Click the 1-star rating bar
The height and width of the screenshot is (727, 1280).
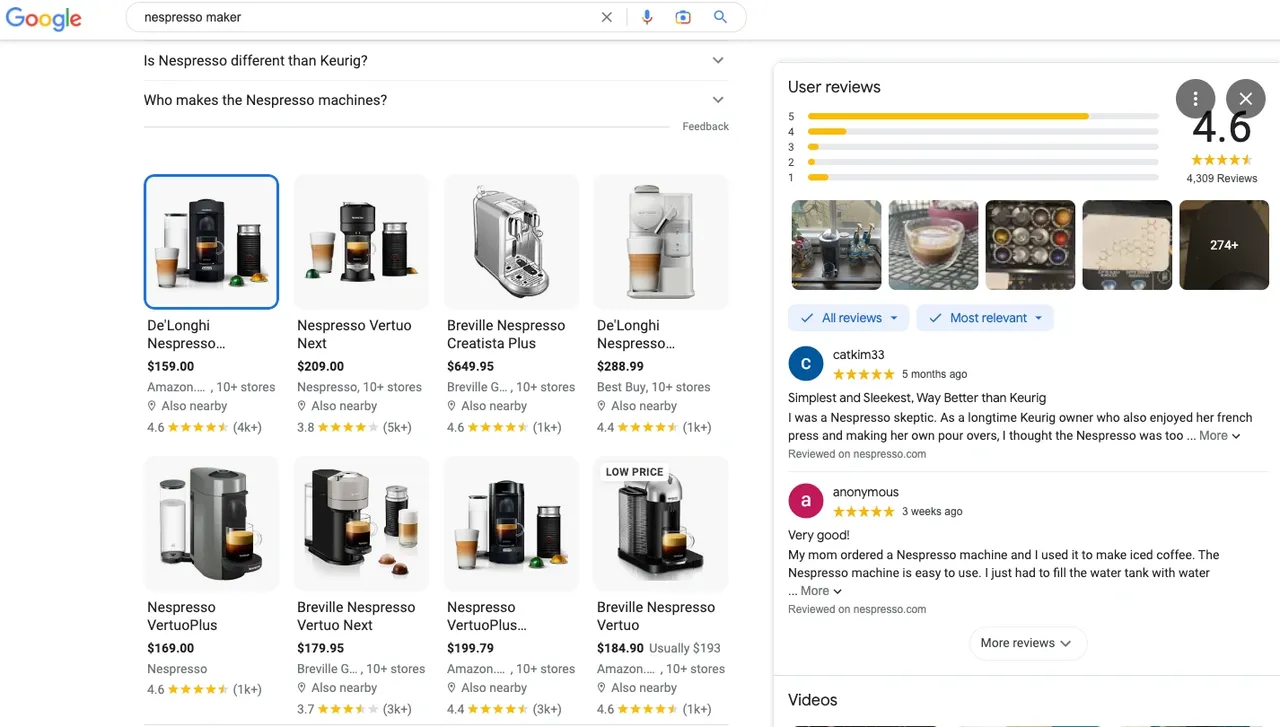pyautogui.click(x=983, y=178)
